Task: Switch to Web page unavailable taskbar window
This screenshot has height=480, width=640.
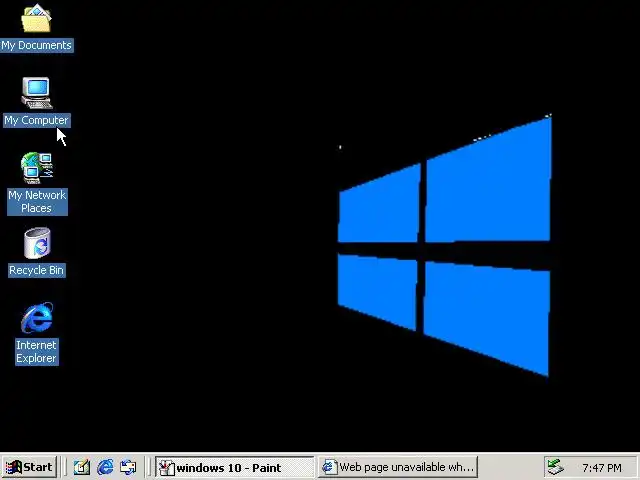Action: pyautogui.click(x=398, y=467)
